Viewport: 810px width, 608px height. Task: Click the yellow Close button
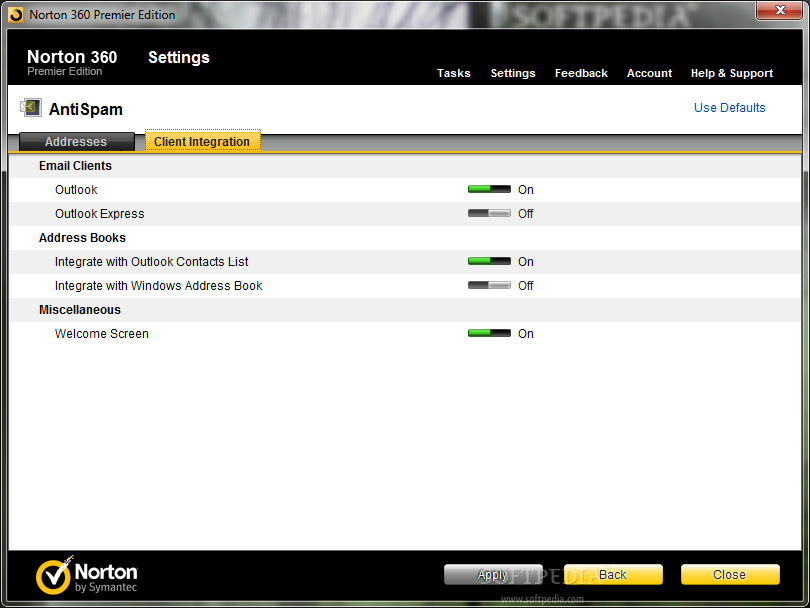pyautogui.click(x=730, y=574)
